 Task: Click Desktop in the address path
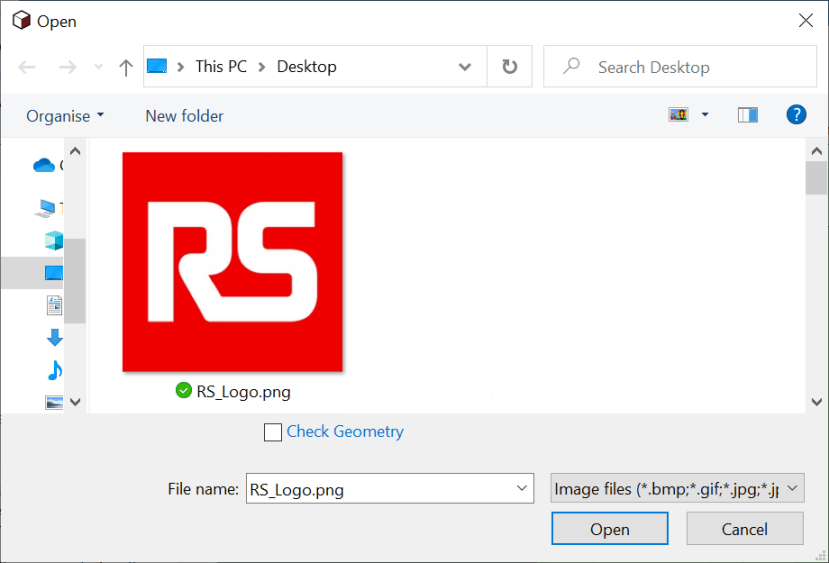307,67
